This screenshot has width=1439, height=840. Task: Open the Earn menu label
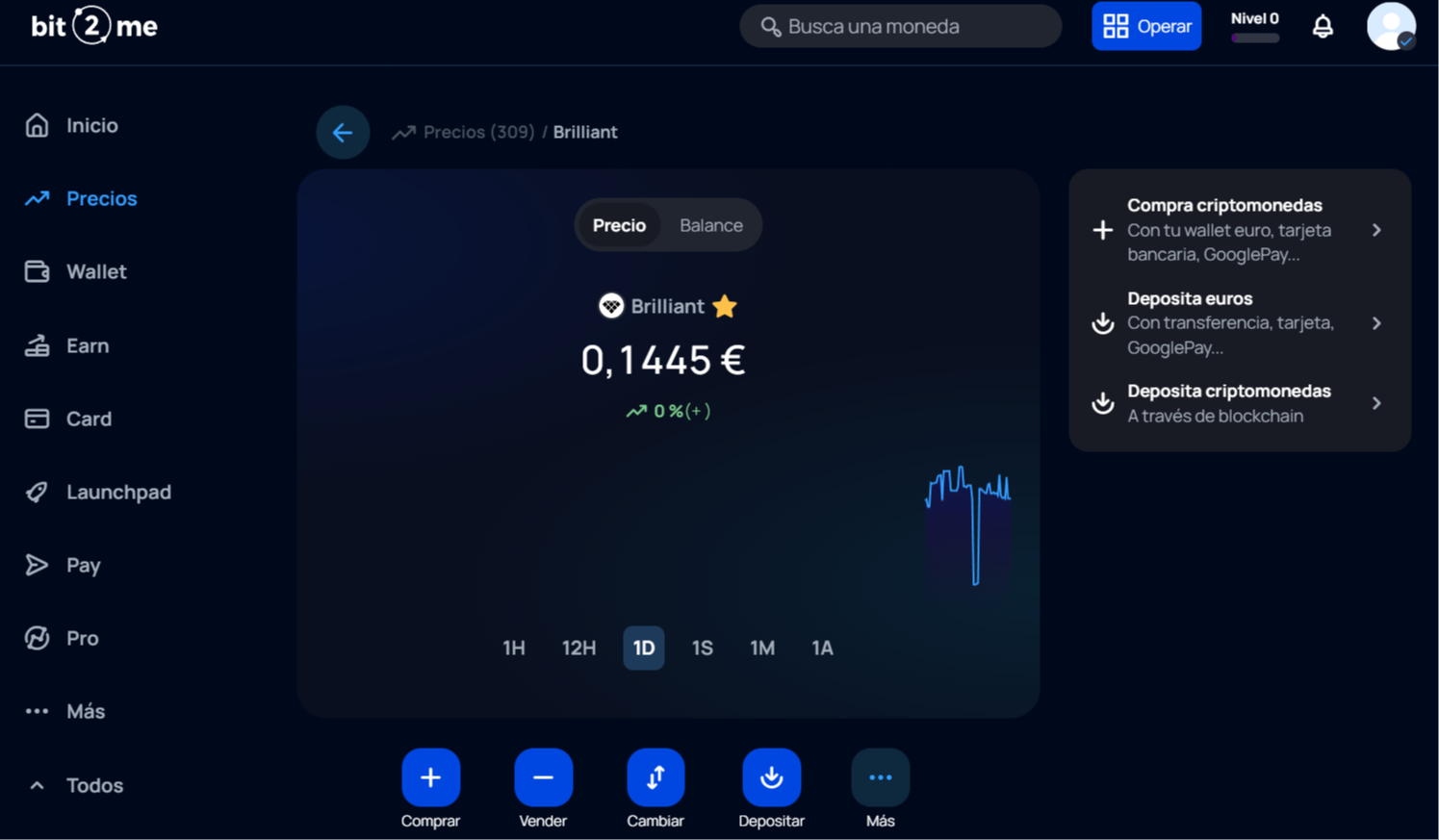[88, 345]
